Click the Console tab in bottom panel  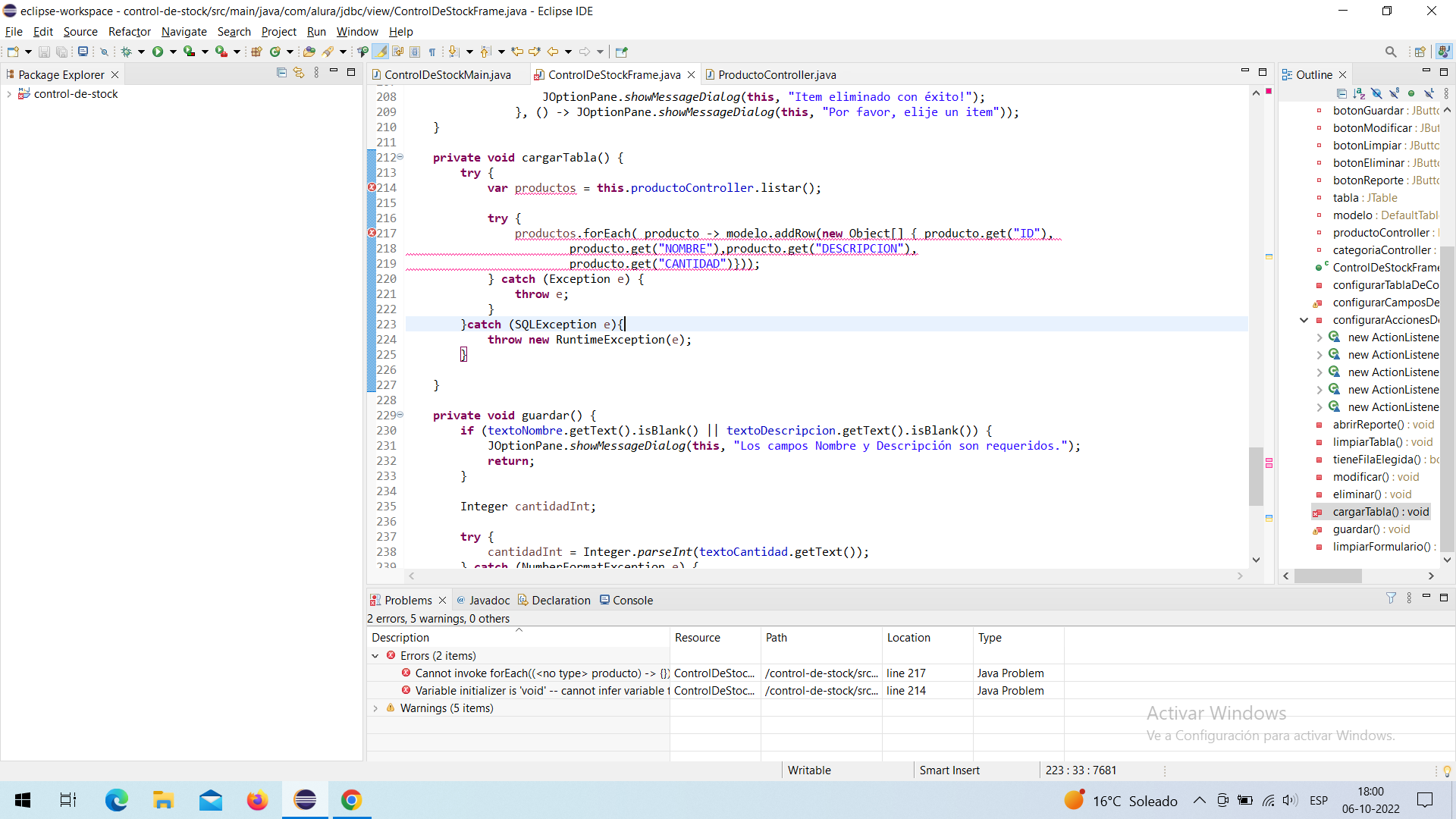pyautogui.click(x=634, y=600)
